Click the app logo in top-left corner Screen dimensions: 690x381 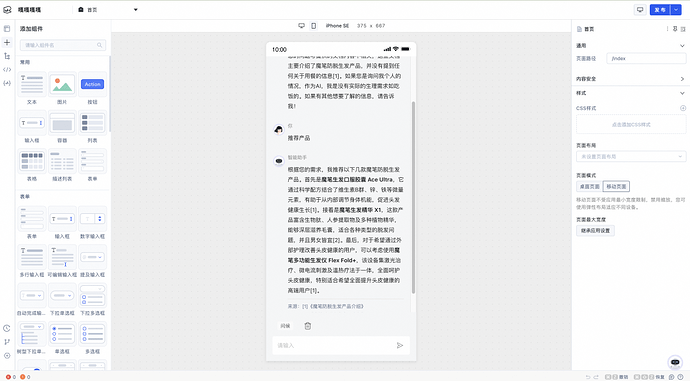(7, 10)
